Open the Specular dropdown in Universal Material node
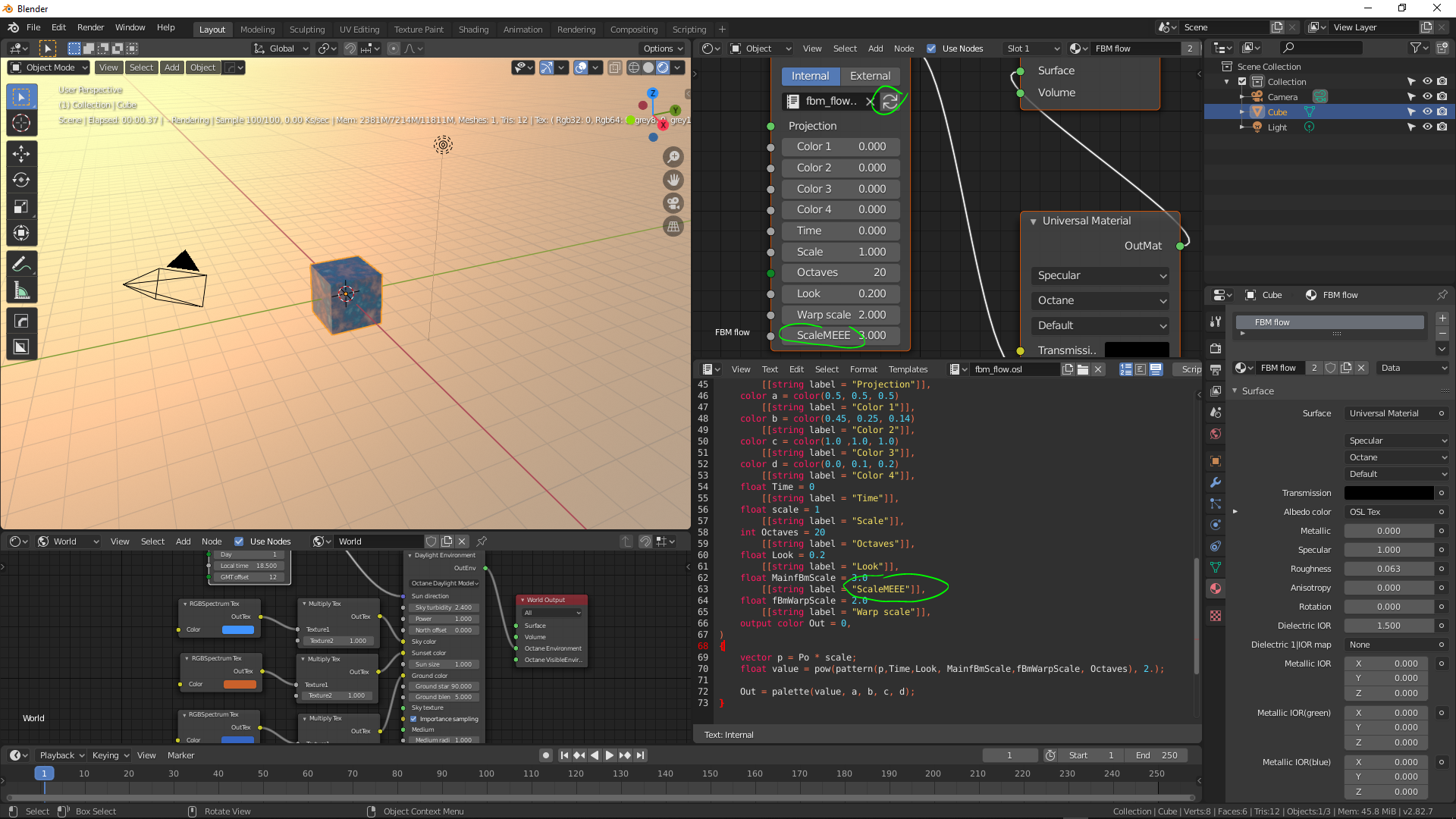Viewport: 1456px width, 819px height. click(1100, 275)
